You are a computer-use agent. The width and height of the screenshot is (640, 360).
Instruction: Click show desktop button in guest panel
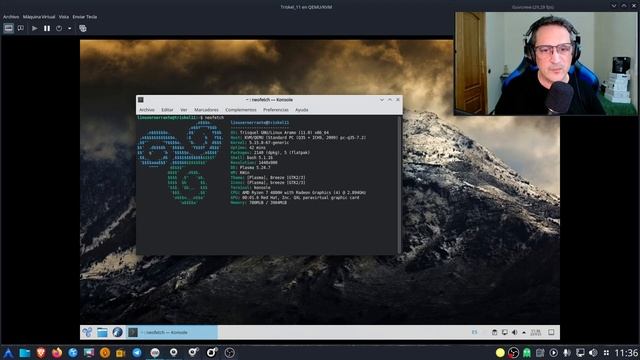tap(551, 332)
